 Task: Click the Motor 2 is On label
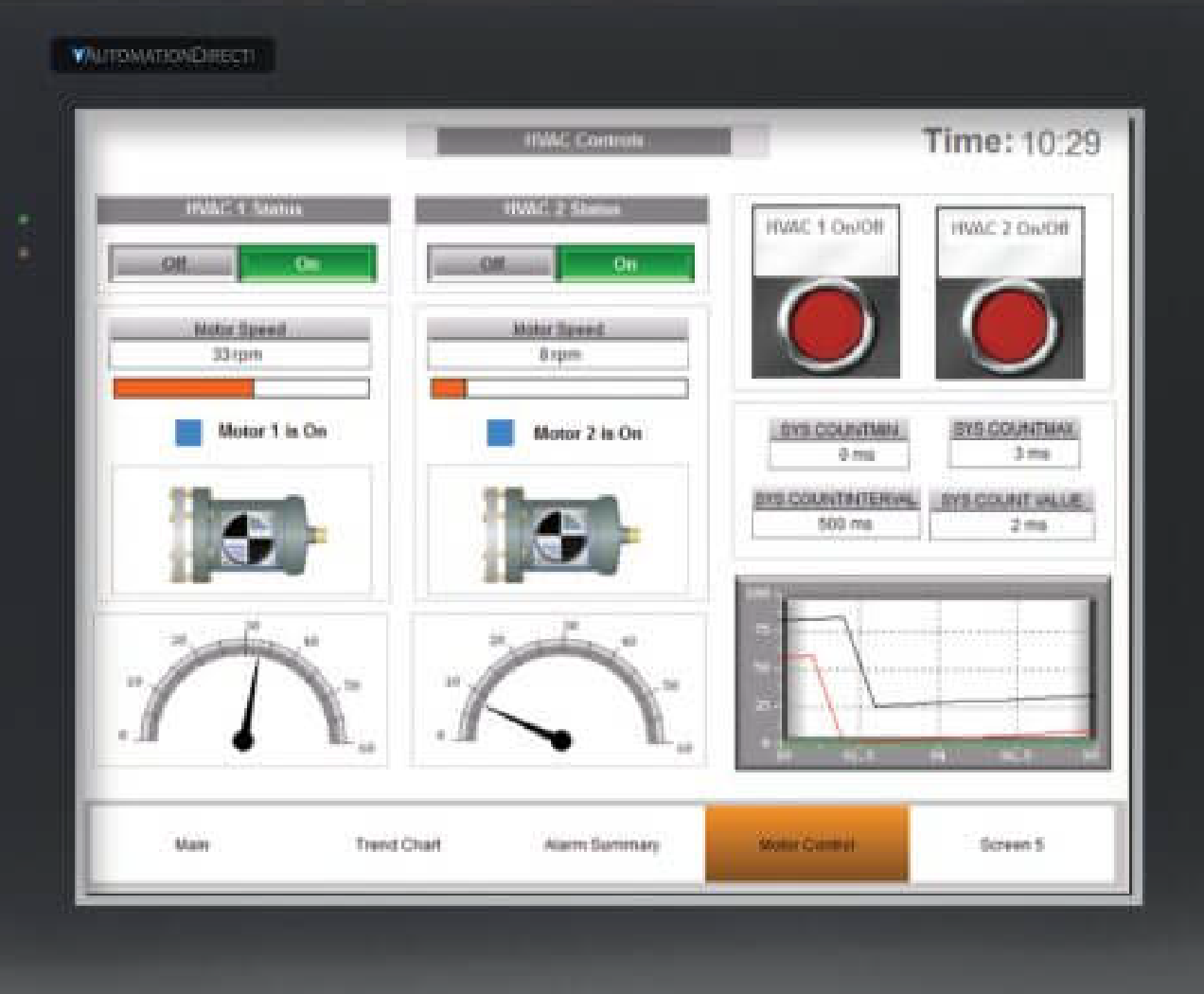pyautogui.click(x=587, y=433)
